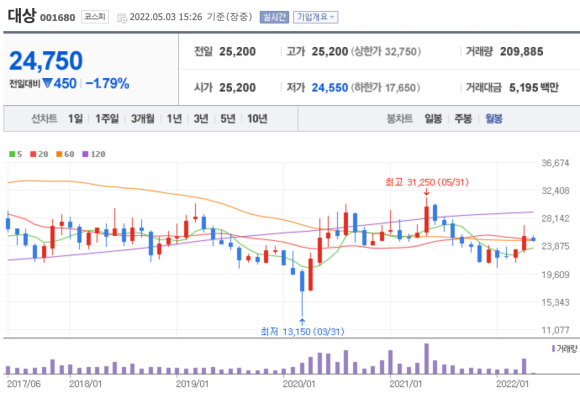Click the 시가 value 25,200
The image size is (580, 393).
tap(237, 88)
